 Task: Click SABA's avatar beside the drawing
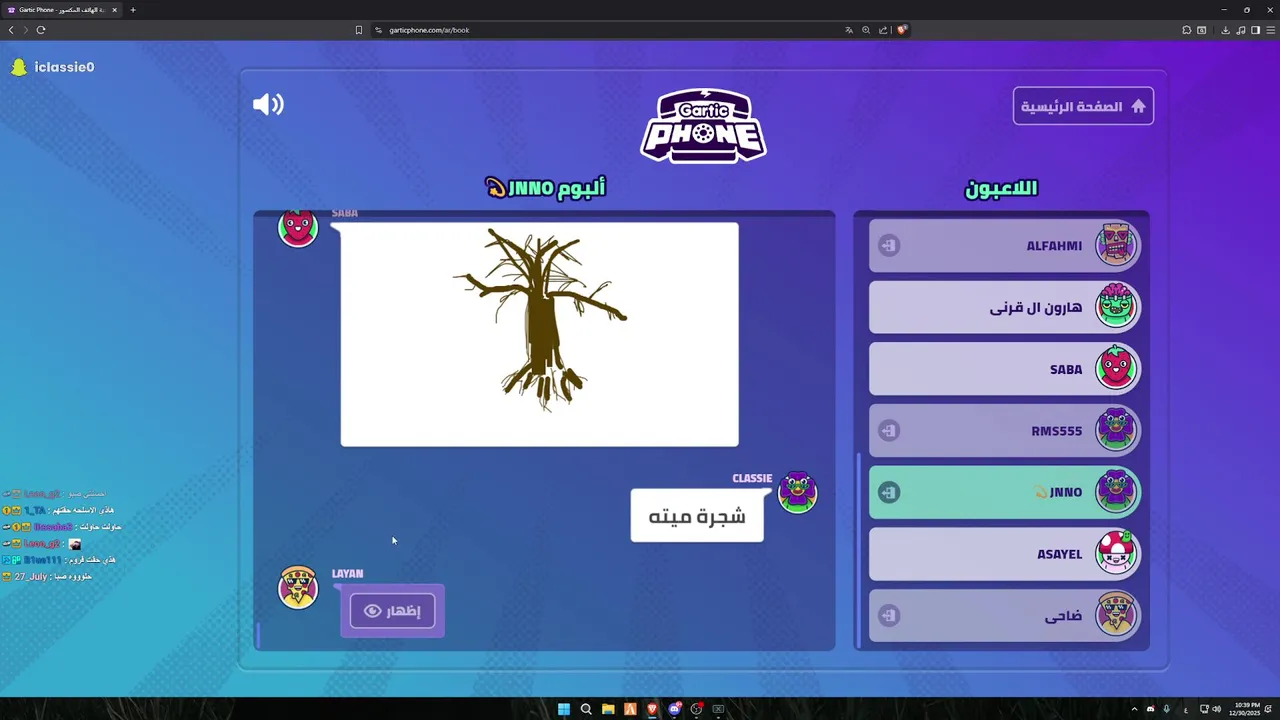pyautogui.click(x=298, y=228)
